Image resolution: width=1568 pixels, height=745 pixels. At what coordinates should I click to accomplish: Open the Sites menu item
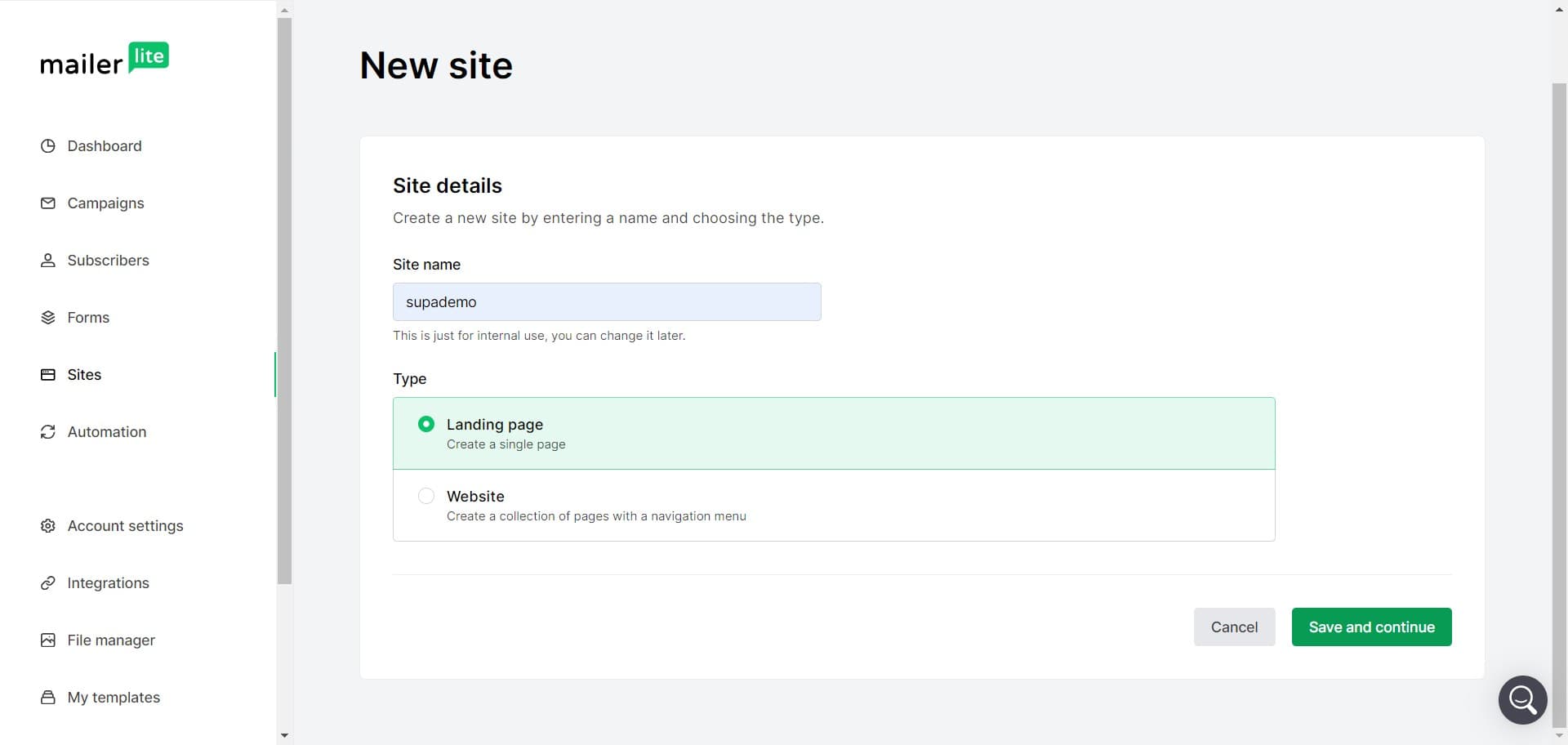[84, 375]
